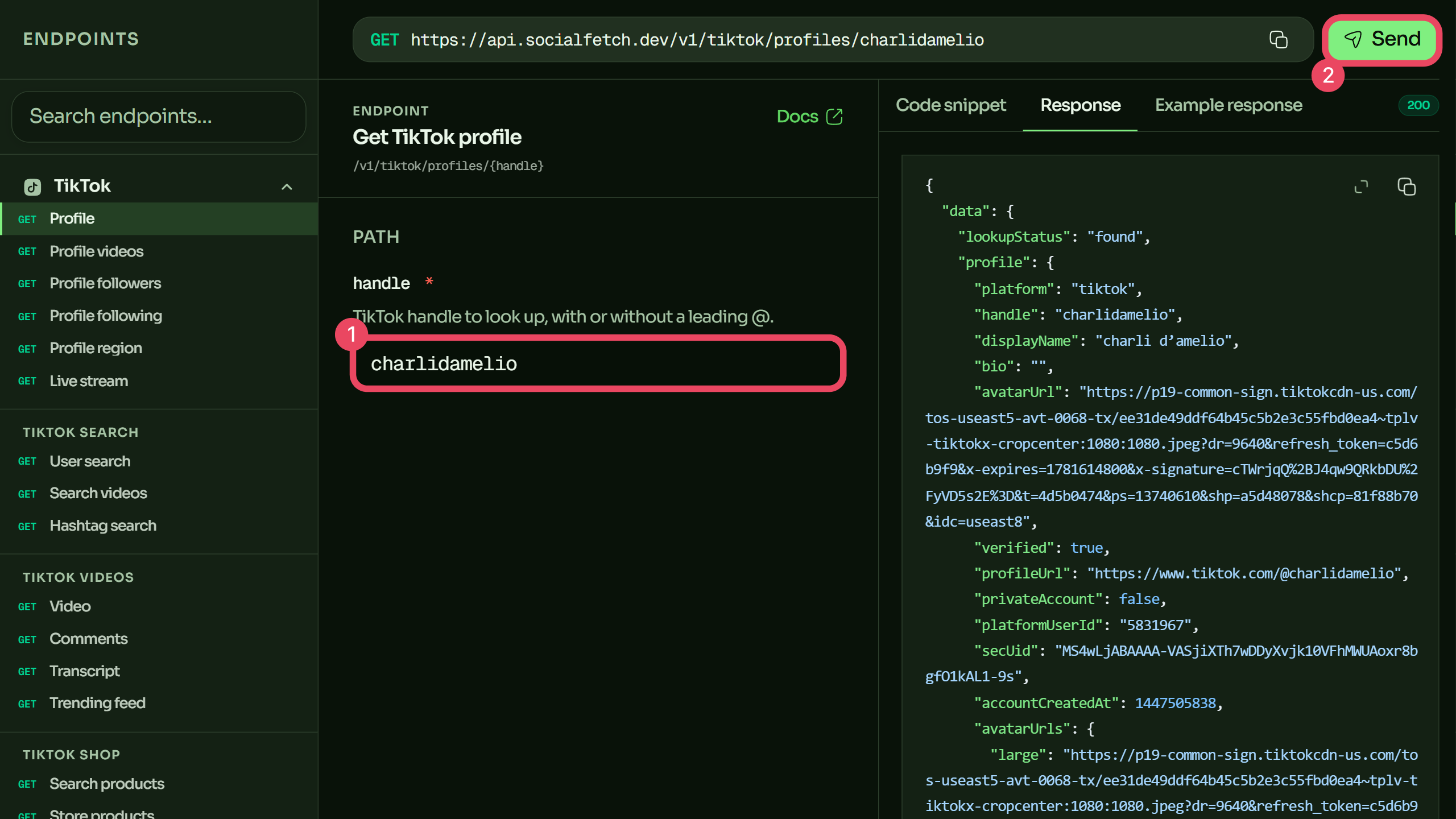Open the Transcript endpoint
Image resolution: width=1456 pixels, height=819 pixels.
coord(159,671)
